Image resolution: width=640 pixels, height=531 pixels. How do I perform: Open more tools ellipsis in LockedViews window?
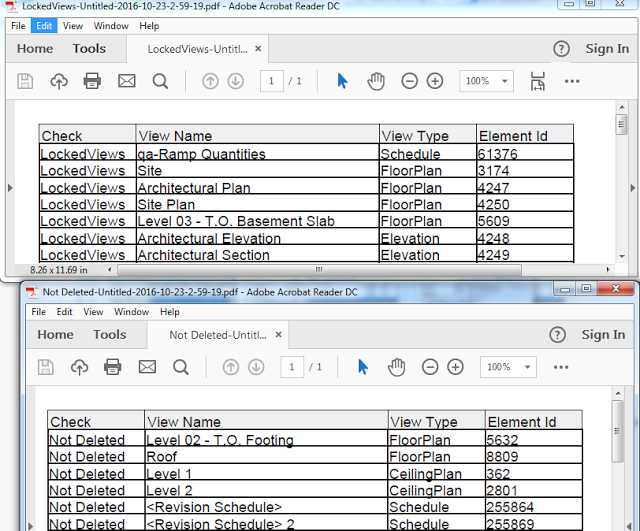(x=572, y=81)
